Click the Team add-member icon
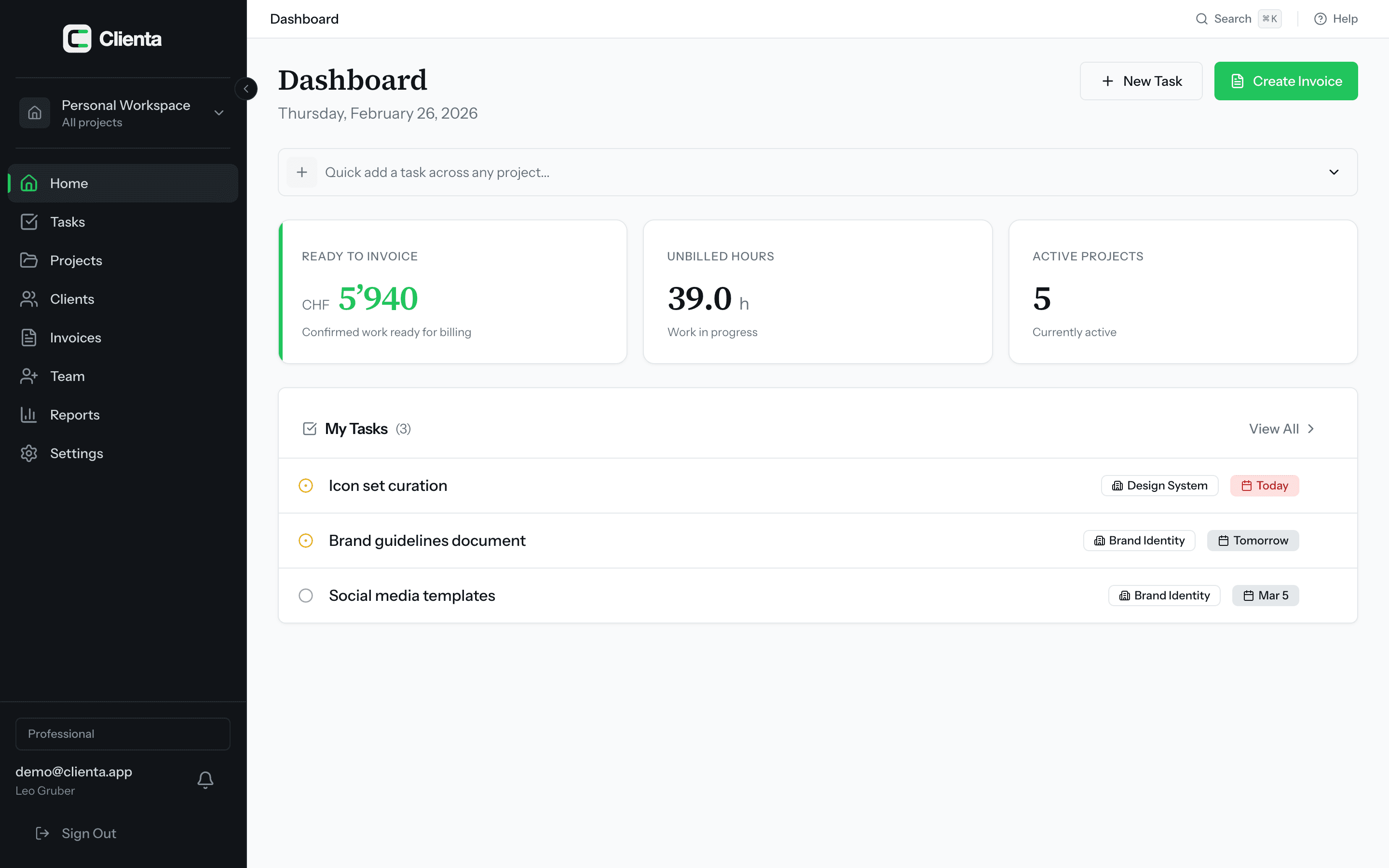1389x868 pixels. (x=29, y=376)
